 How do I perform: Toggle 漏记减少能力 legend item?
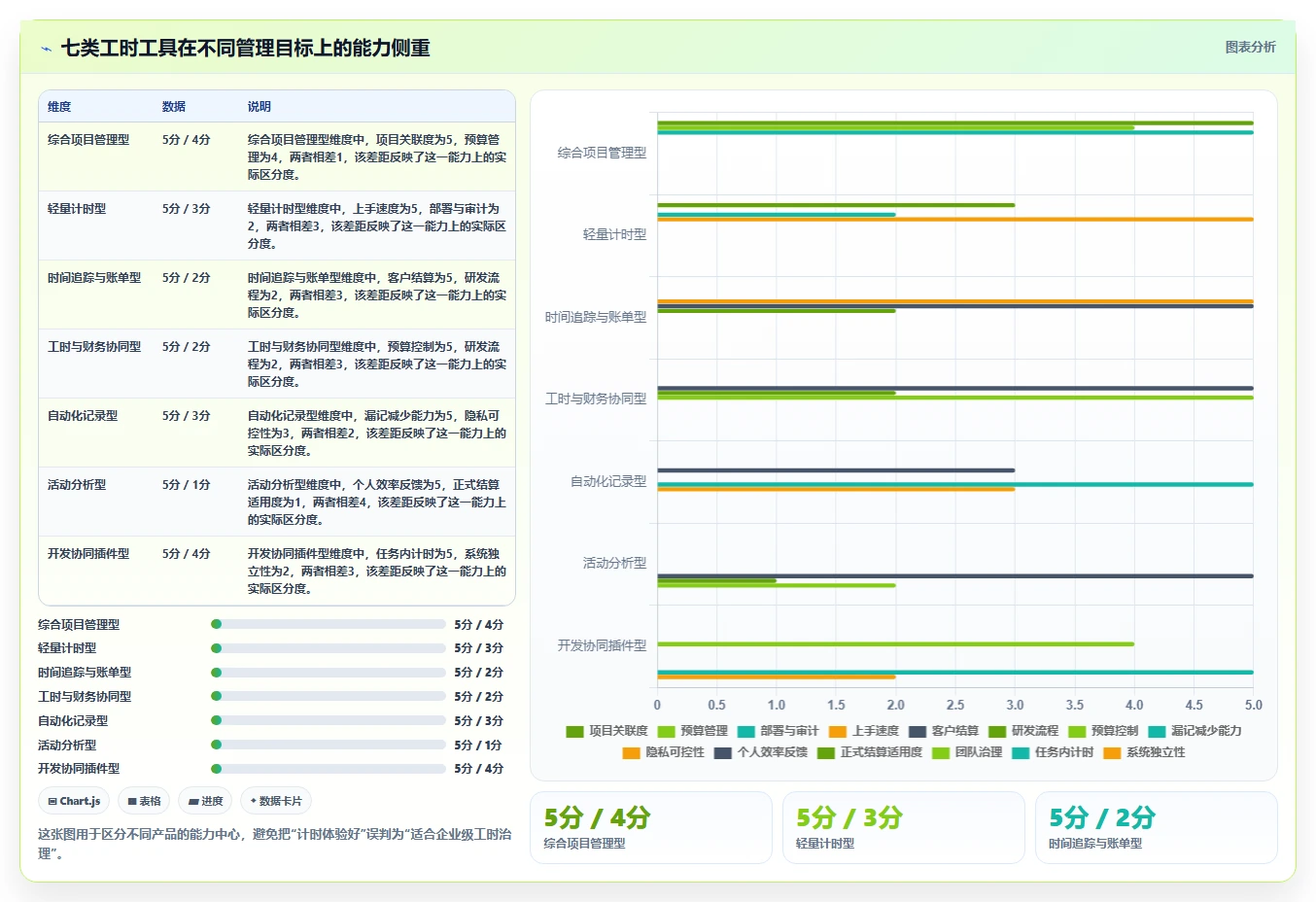(x=1194, y=731)
